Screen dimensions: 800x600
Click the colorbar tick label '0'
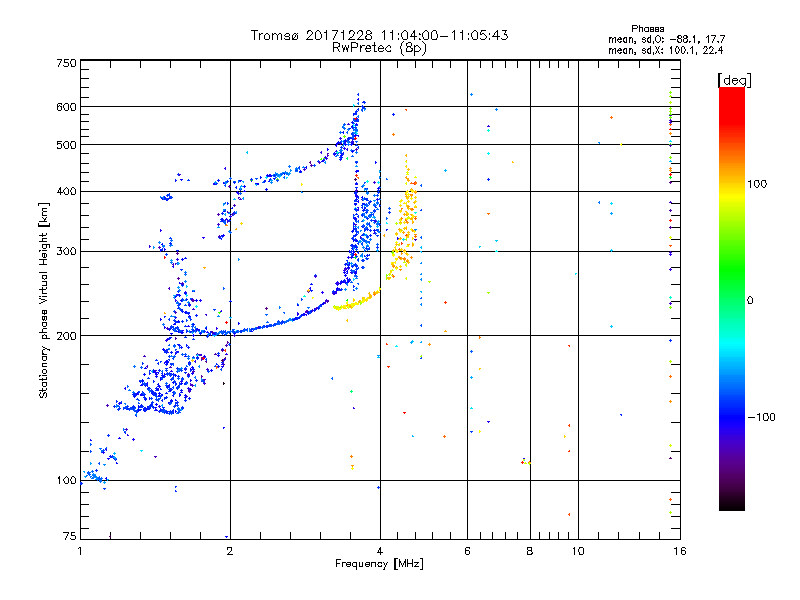[x=750, y=300]
